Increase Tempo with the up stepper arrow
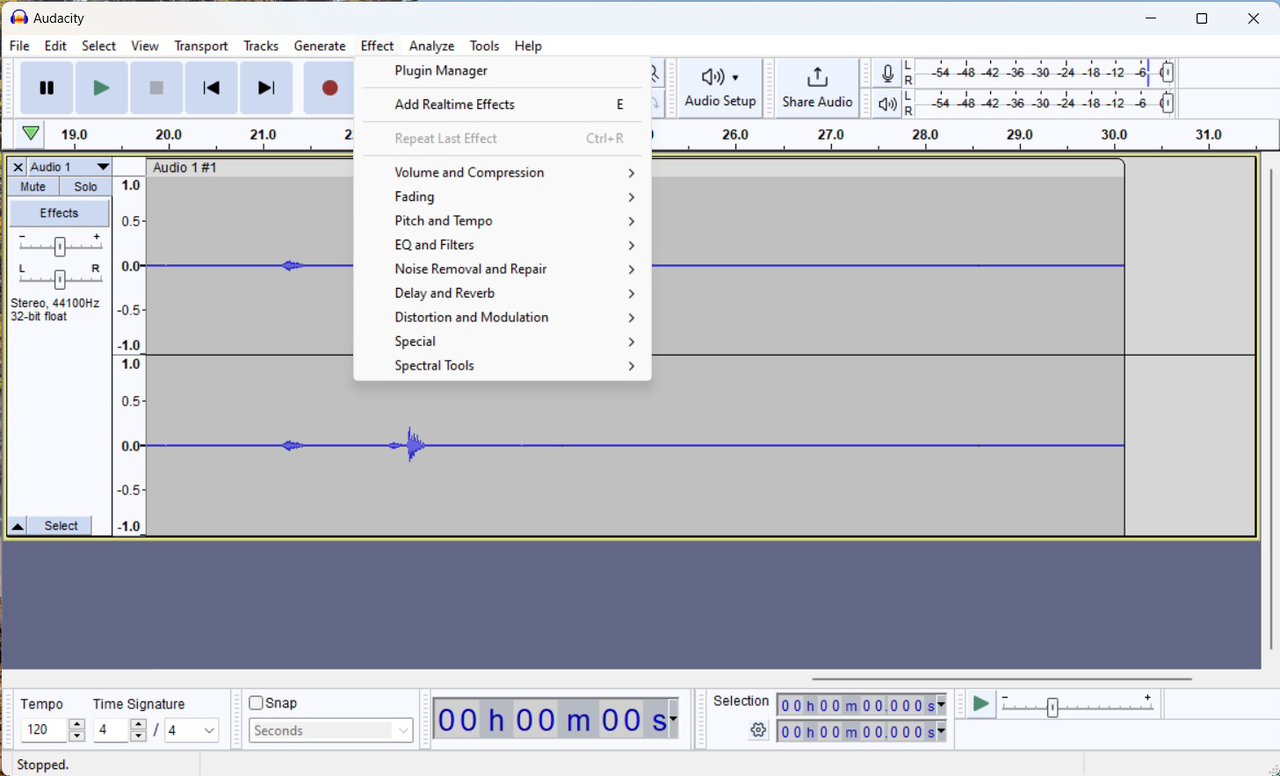1280x776 pixels. (x=78, y=723)
